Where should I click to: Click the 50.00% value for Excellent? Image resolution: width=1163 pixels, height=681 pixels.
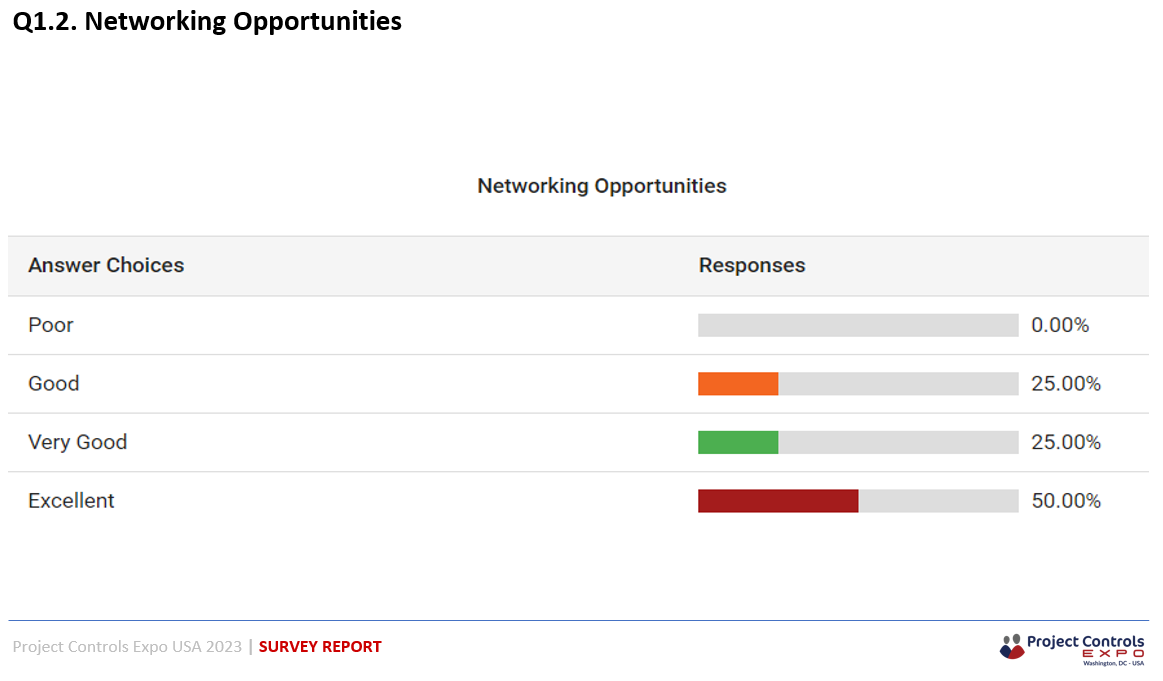[x=1066, y=501]
